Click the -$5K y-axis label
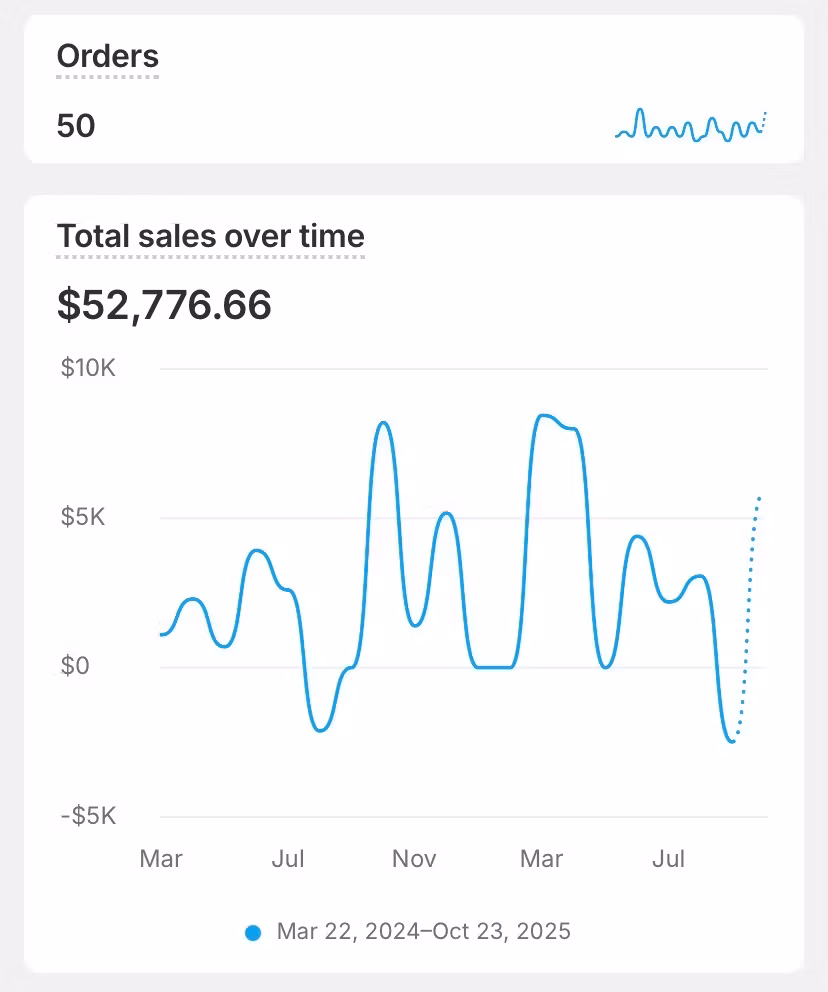 point(89,816)
